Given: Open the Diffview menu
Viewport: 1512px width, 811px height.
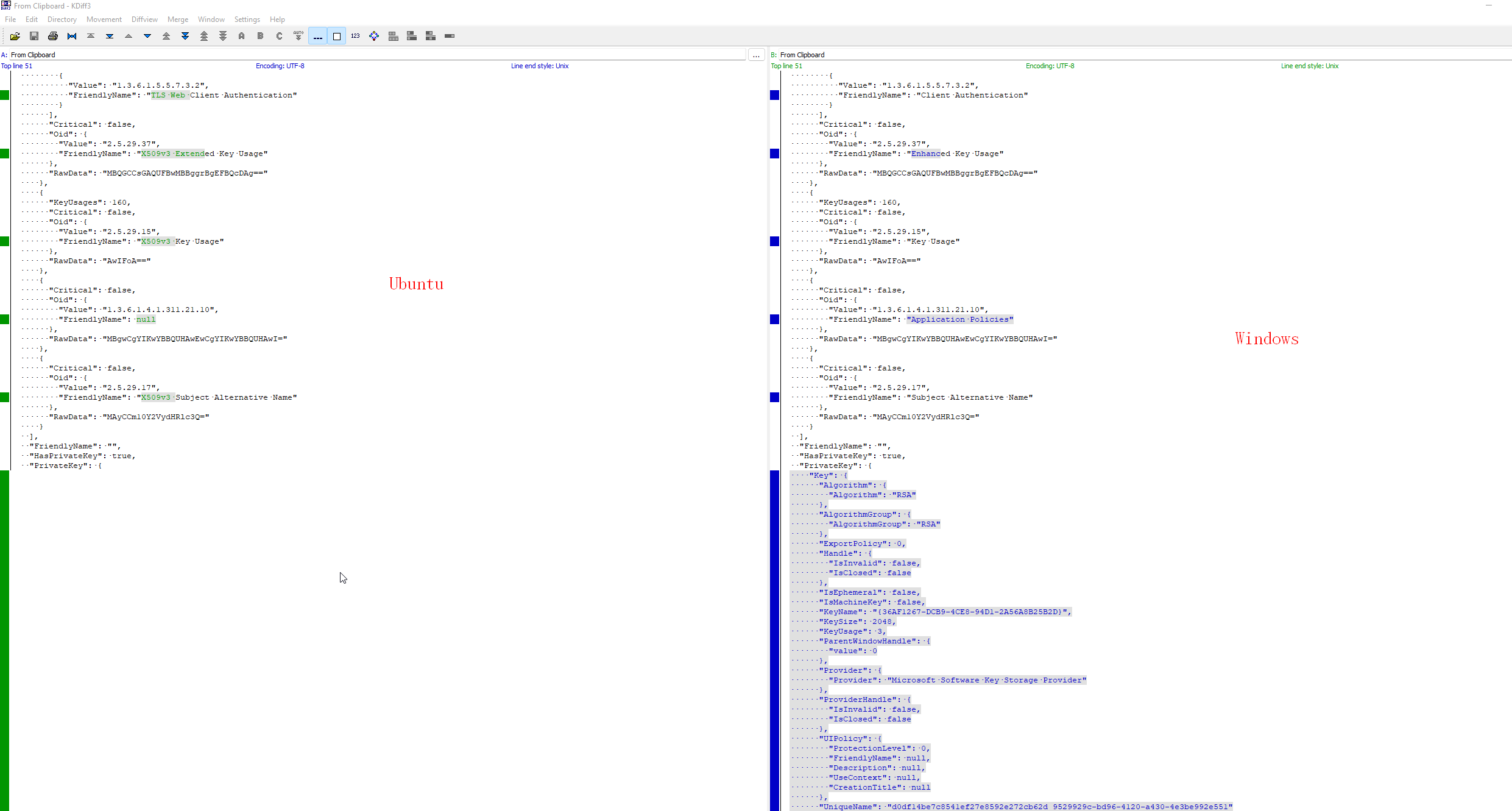Looking at the screenshot, I should pos(144,19).
